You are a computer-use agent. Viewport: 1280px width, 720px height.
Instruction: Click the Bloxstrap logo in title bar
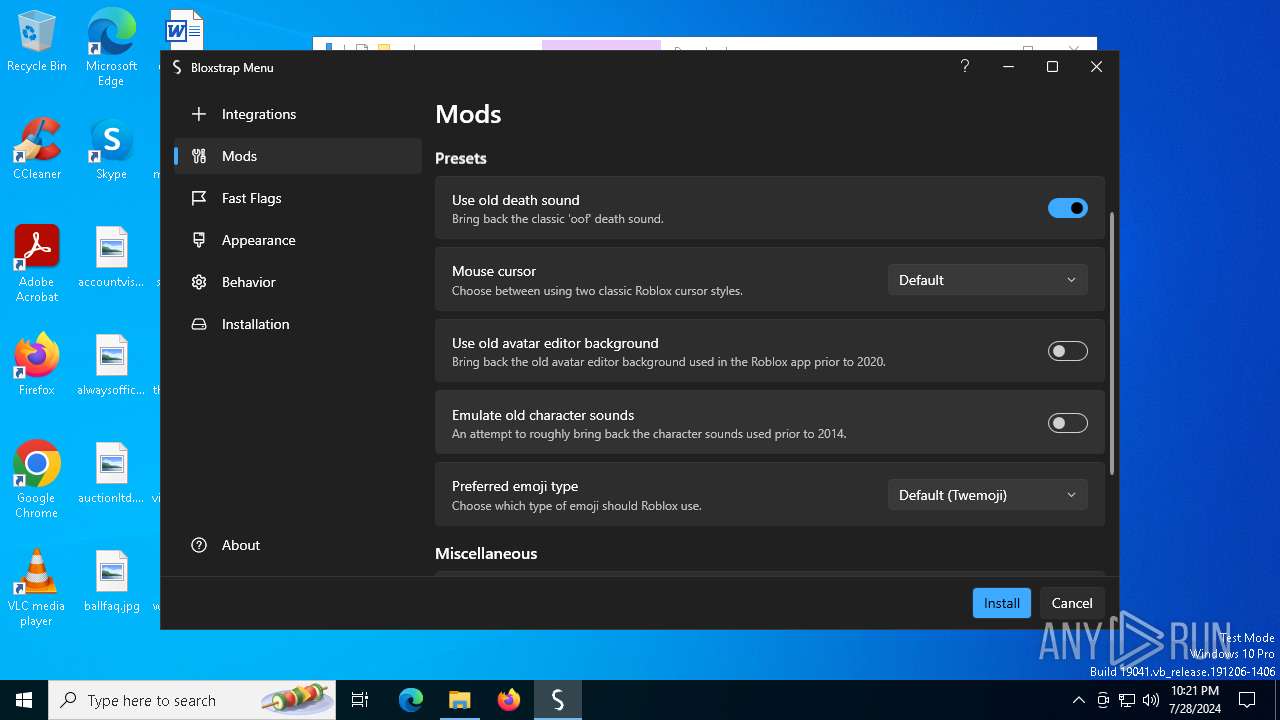pos(177,67)
